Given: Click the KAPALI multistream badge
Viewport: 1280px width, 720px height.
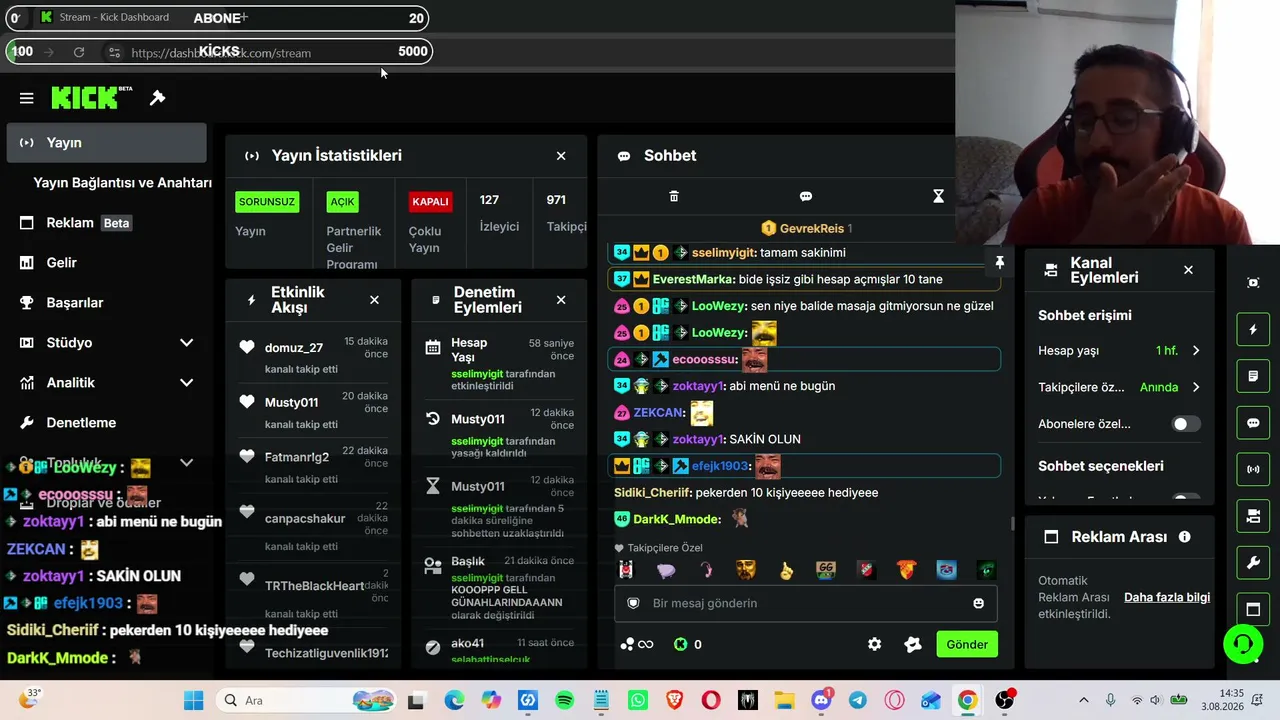Looking at the screenshot, I should tap(430, 202).
